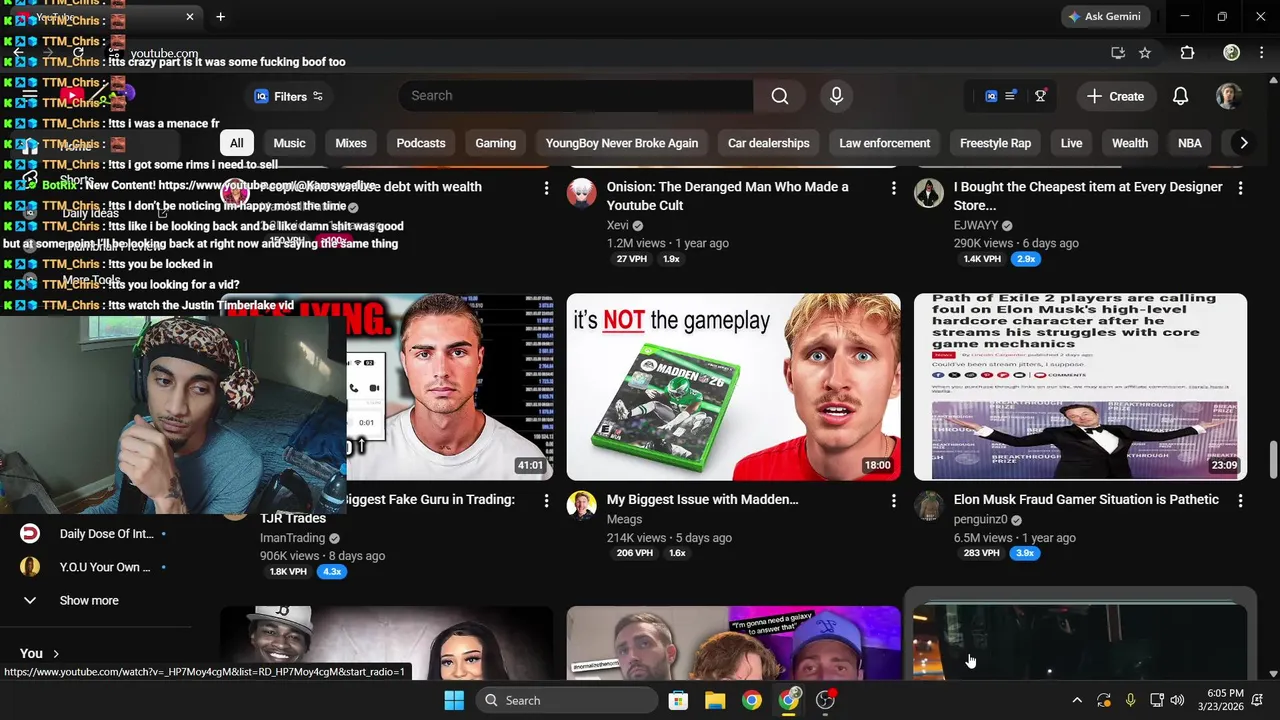Select the Mixes chip
Screen dimensions: 1280x720
tap(351, 143)
